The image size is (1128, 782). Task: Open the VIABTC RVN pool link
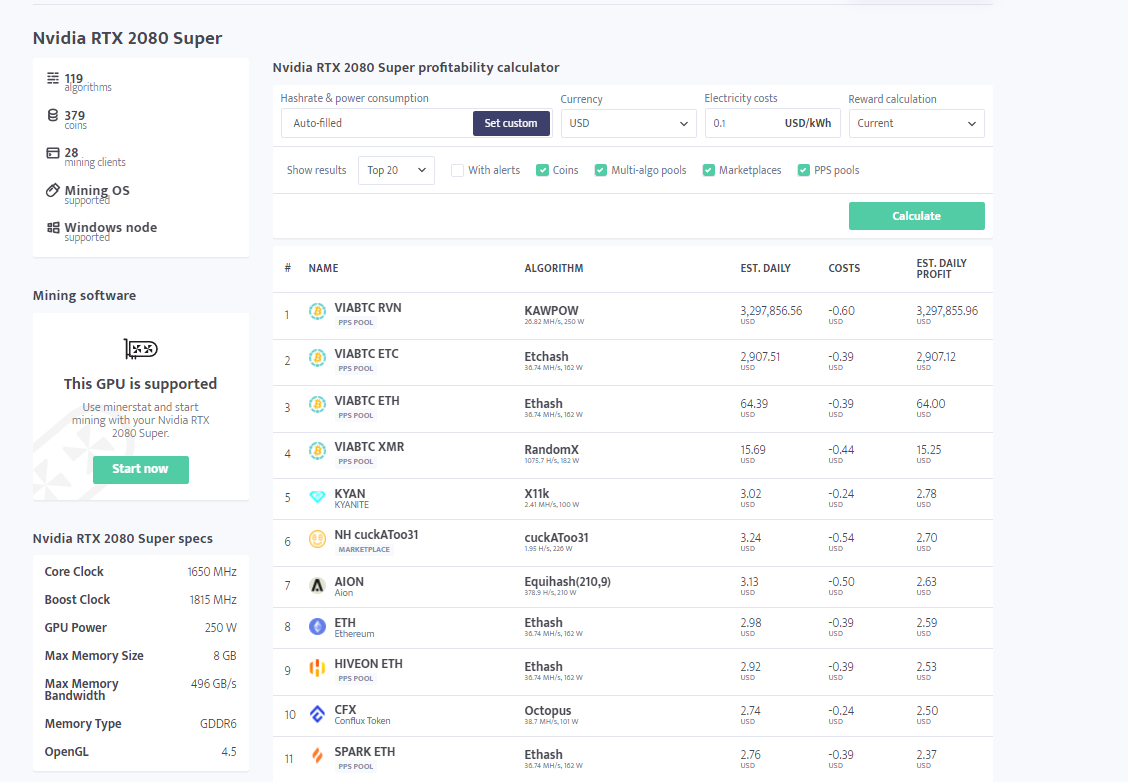(368, 308)
